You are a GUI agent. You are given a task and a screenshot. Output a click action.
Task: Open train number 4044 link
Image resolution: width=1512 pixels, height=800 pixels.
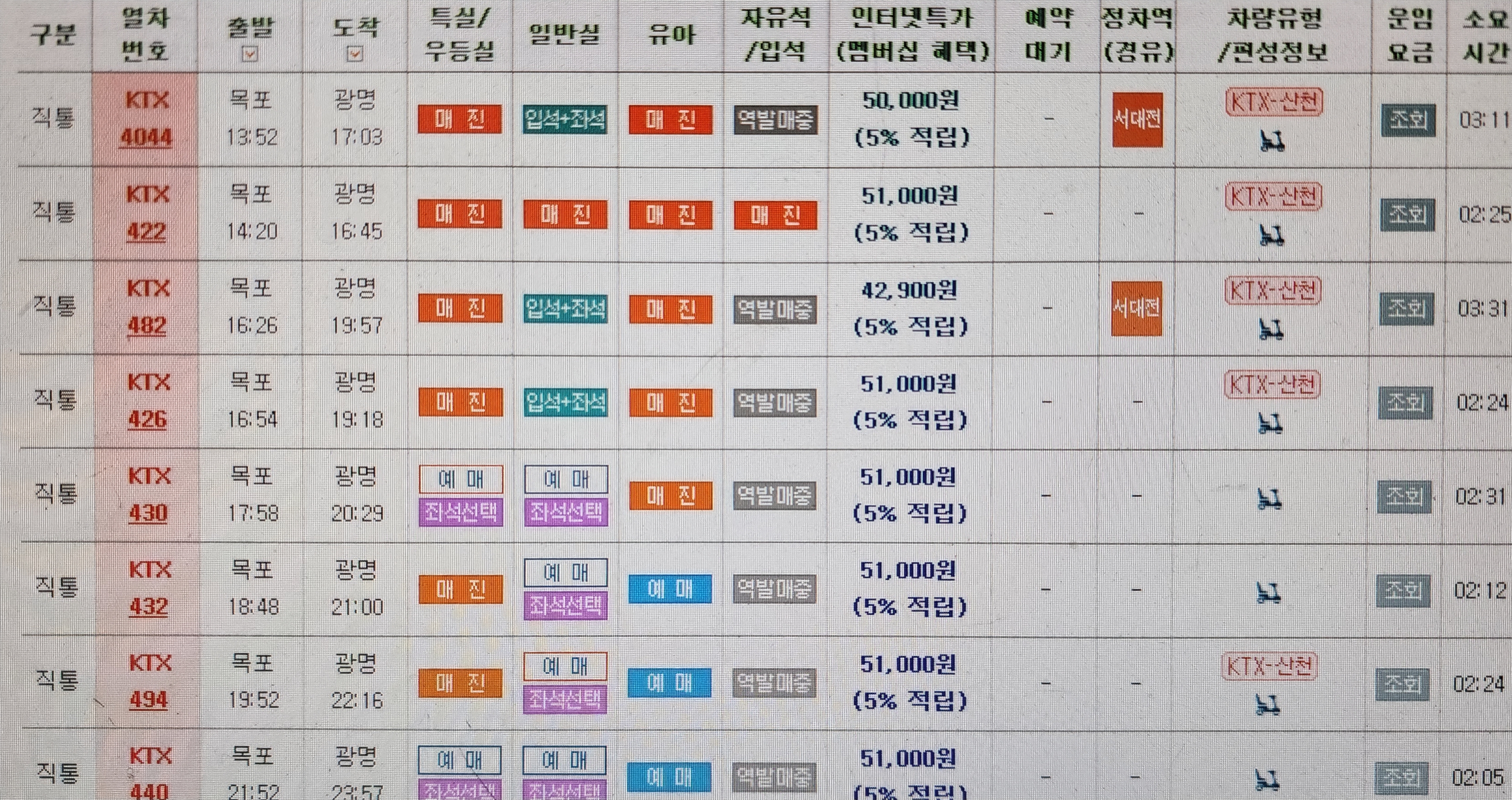(146, 137)
